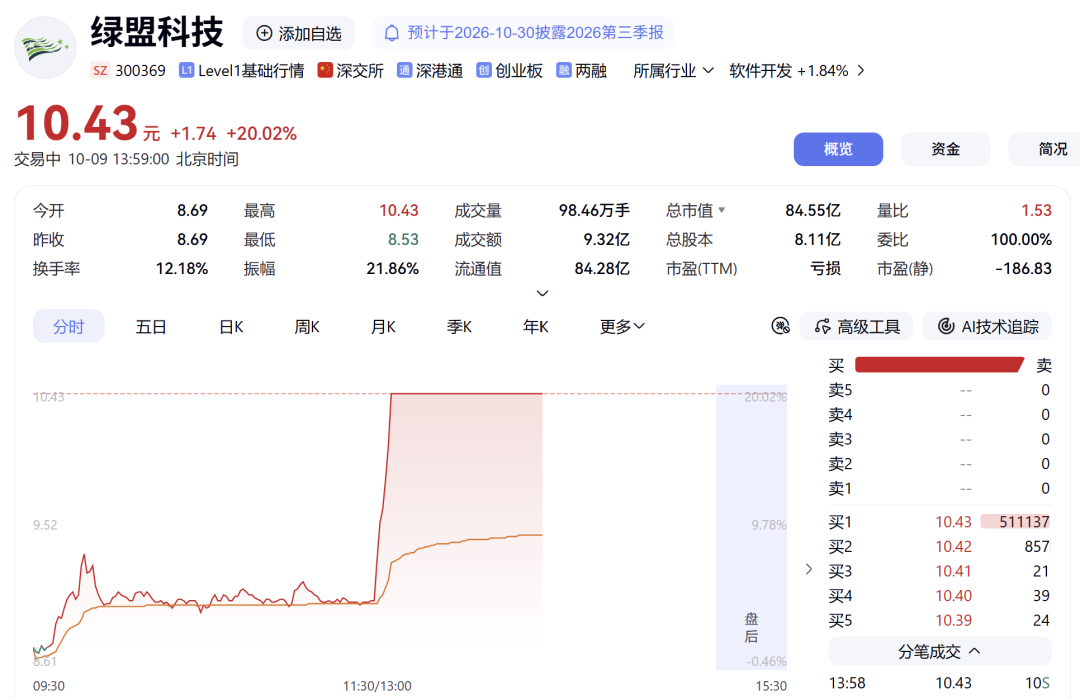
Task: Click the 量比 1.53 value
Action: click(x=1037, y=210)
